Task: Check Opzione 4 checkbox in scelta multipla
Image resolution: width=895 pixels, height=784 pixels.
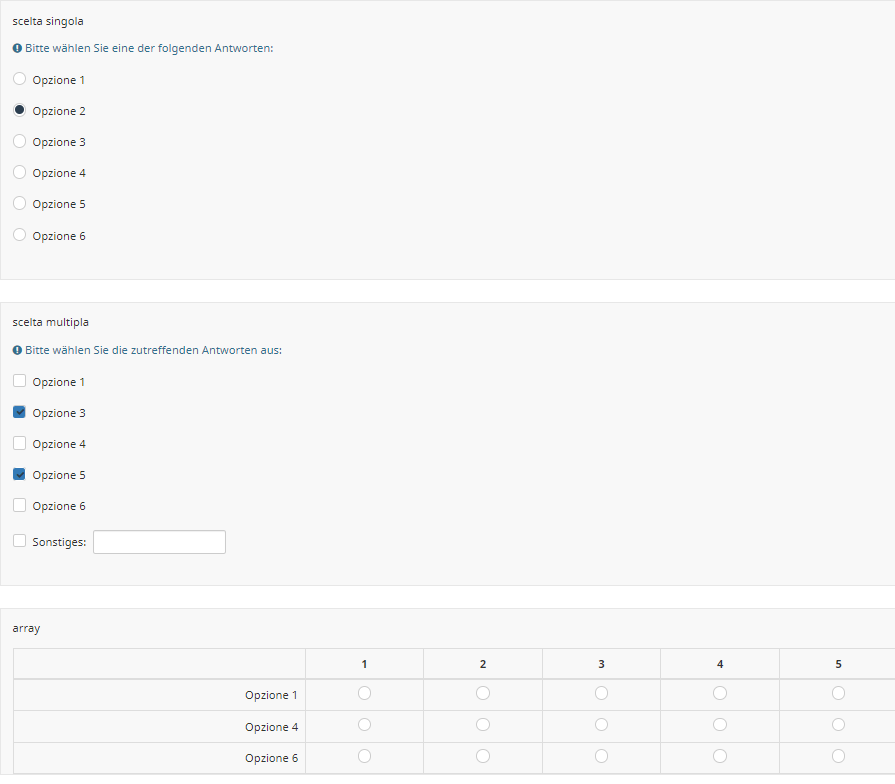Action: pyautogui.click(x=19, y=443)
